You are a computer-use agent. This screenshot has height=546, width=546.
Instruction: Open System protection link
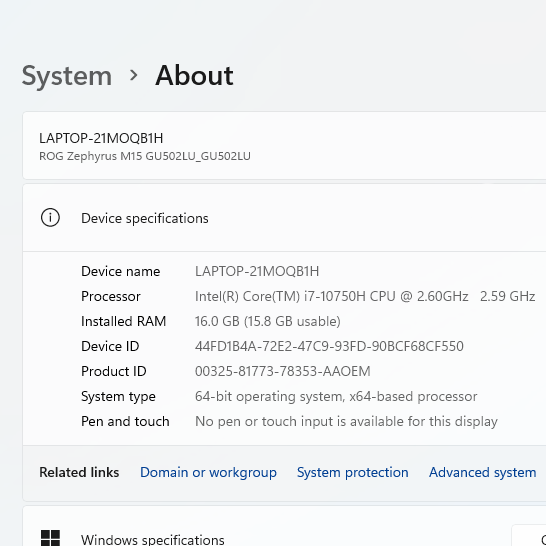point(352,473)
